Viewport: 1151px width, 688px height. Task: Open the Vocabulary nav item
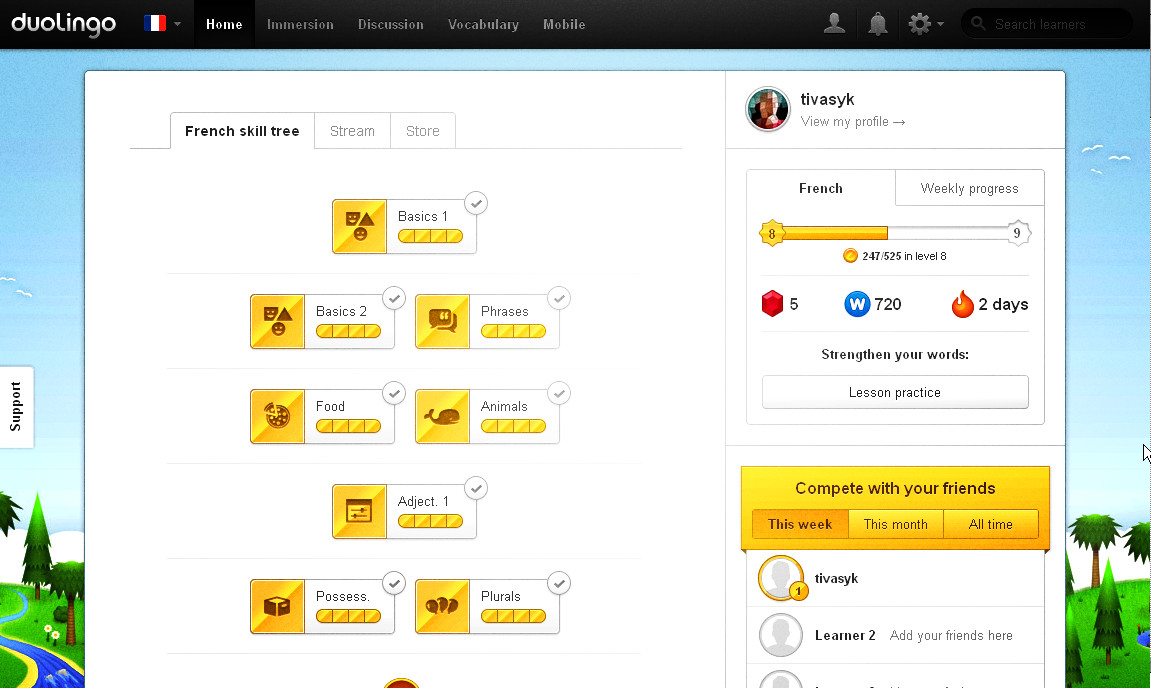(x=483, y=24)
